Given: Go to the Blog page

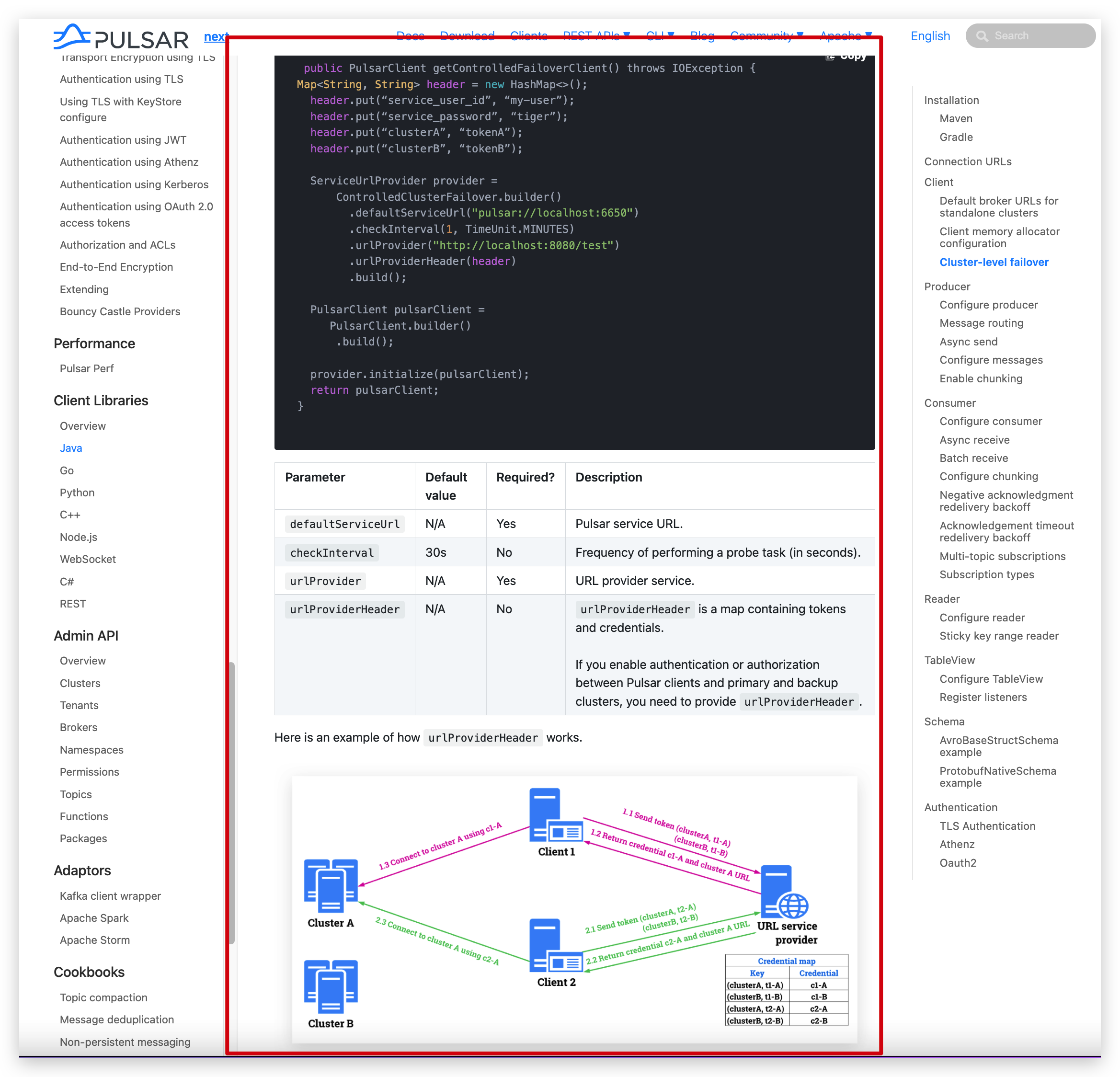Looking at the screenshot, I should coord(702,36).
